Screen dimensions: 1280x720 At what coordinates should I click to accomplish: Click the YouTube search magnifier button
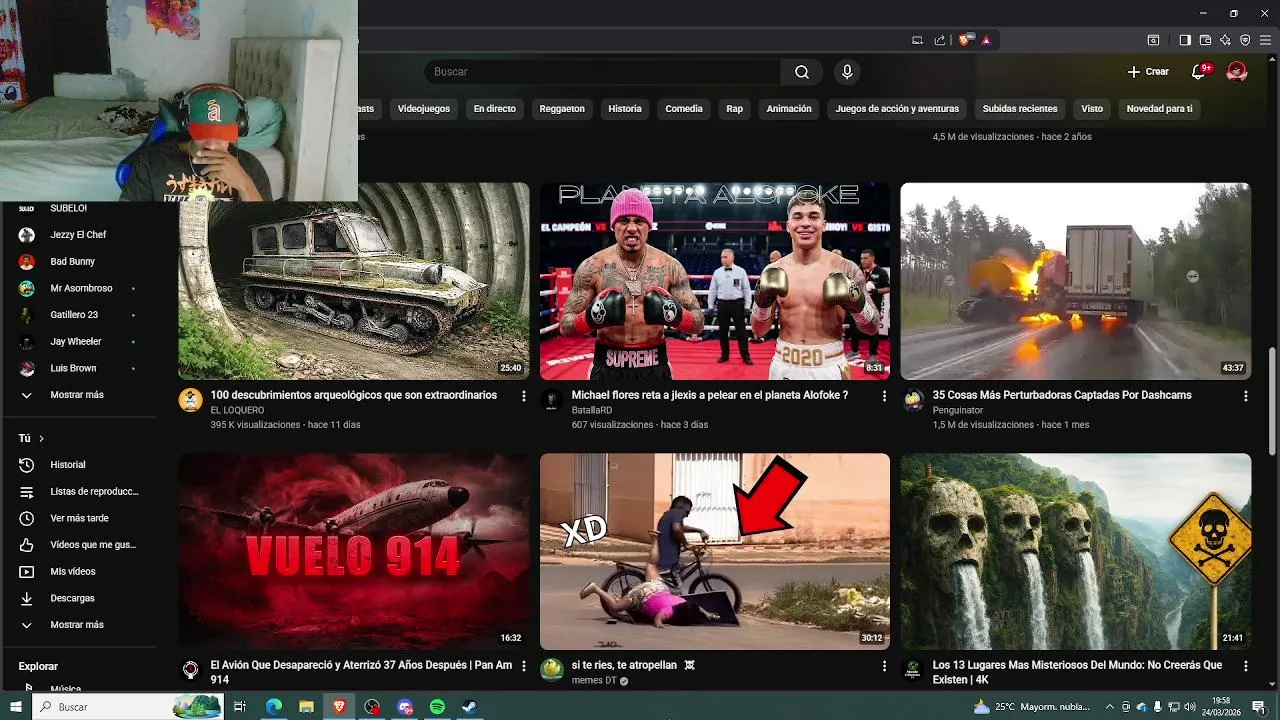tap(802, 72)
